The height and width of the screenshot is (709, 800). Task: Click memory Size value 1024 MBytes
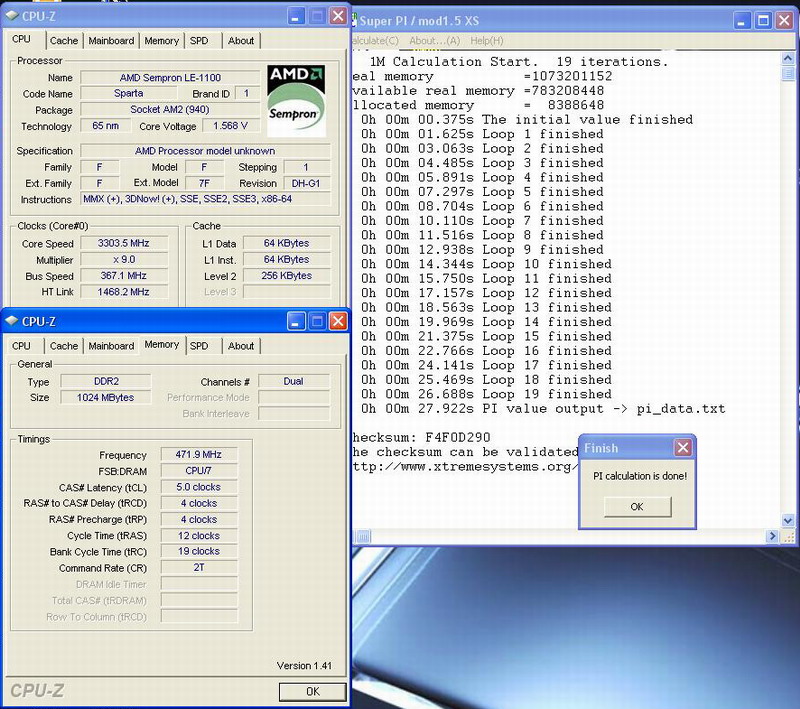click(106, 398)
